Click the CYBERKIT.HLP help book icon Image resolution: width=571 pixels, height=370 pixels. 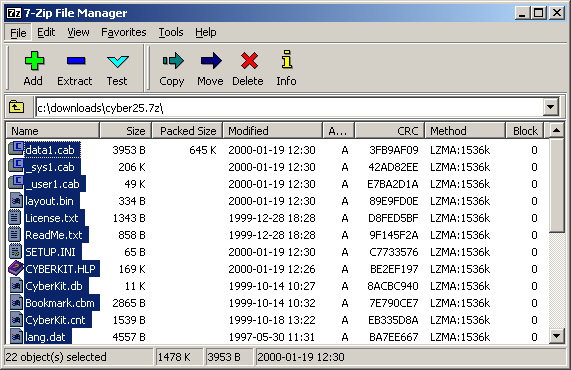(16, 269)
